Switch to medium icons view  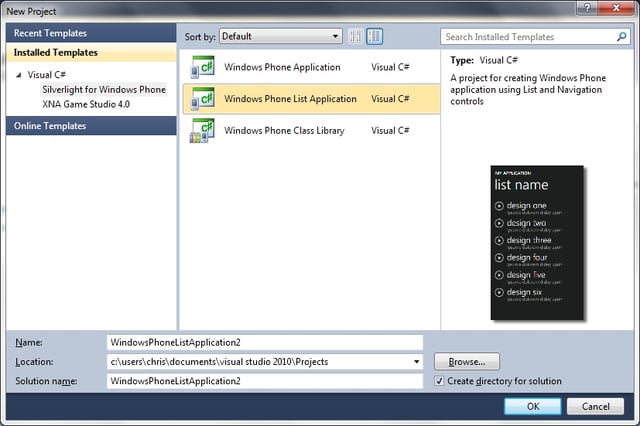[375, 37]
